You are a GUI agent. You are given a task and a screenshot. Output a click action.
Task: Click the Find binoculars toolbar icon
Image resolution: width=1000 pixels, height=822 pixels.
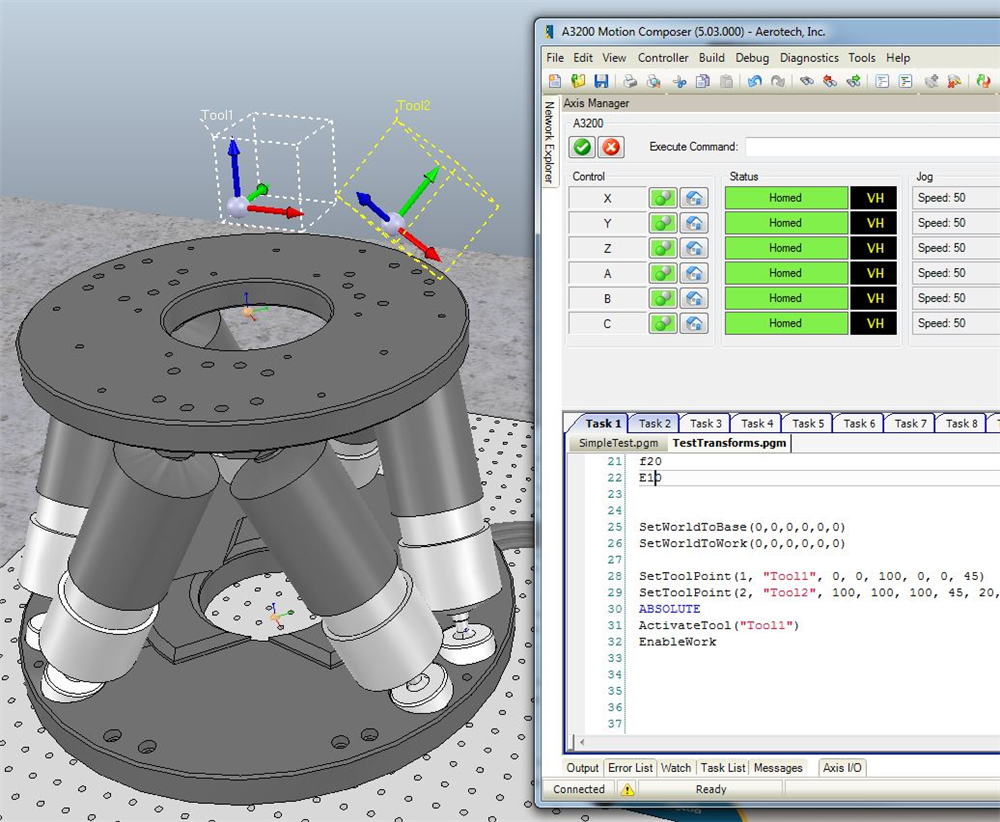pyautogui.click(x=806, y=81)
